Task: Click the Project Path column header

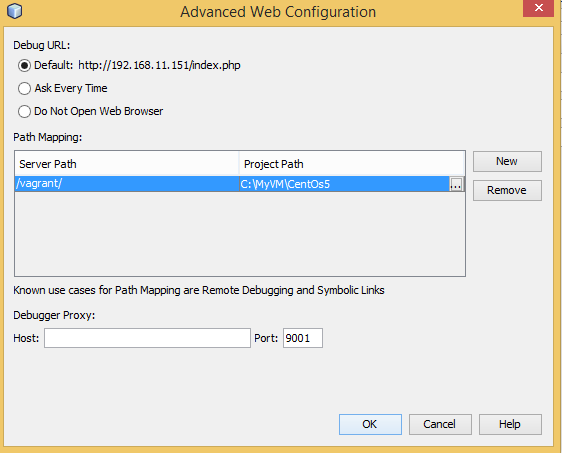Action: point(352,164)
